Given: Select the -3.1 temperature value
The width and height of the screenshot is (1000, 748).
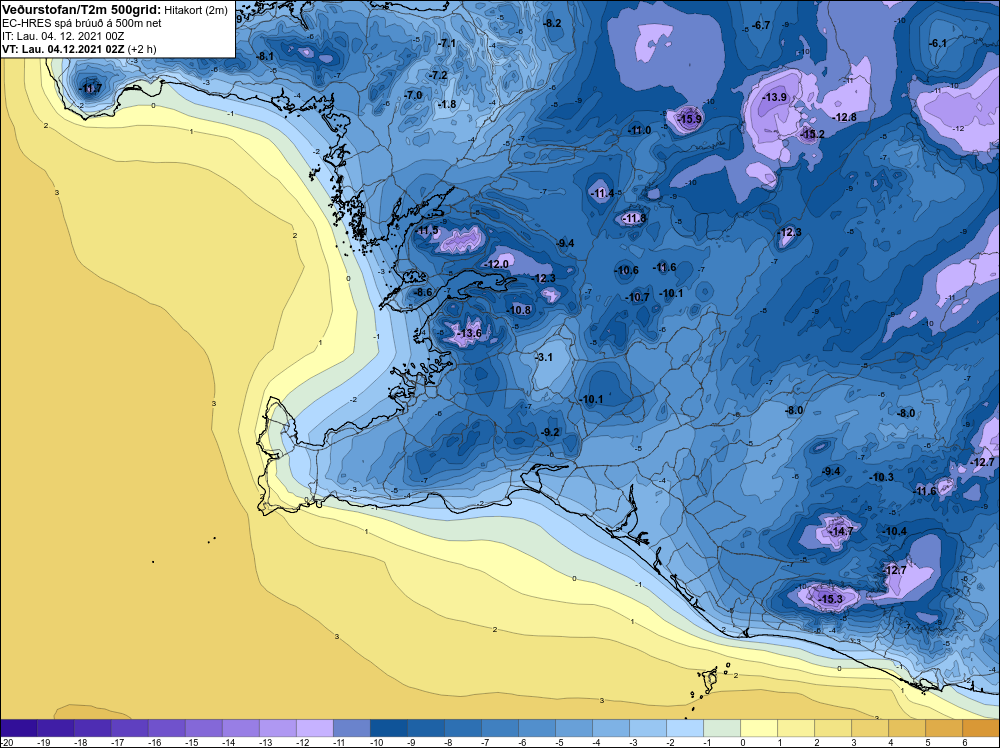Looking at the screenshot, I should point(543,357).
